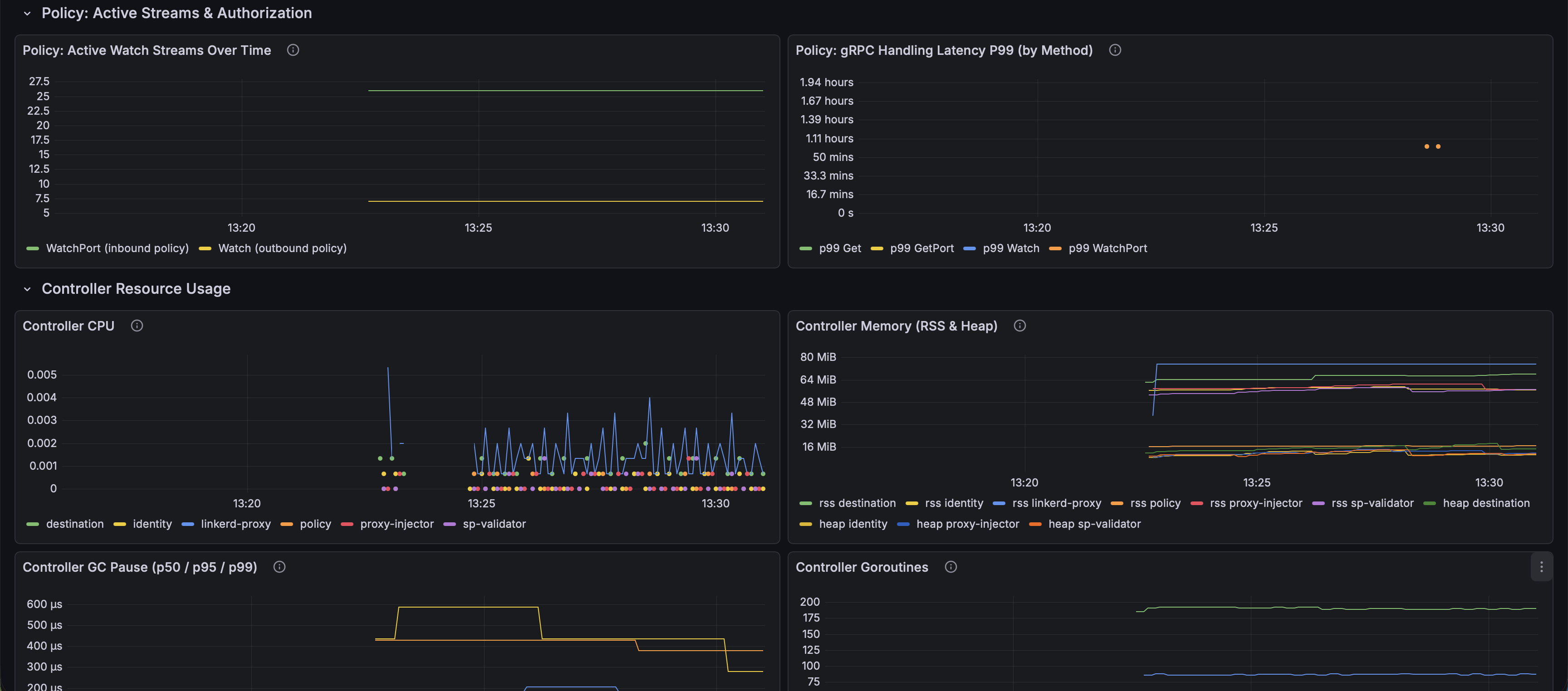Toggle the rss sp-validator legend series
The image size is (1568, 691).
point(1372,503)
